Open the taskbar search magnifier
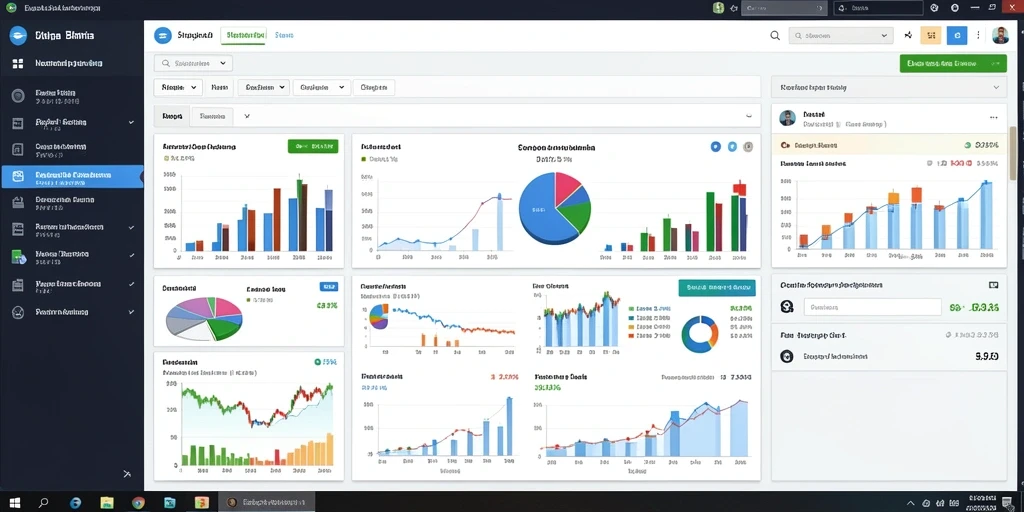The image size is (1024, 512). [x=44, y=502]
